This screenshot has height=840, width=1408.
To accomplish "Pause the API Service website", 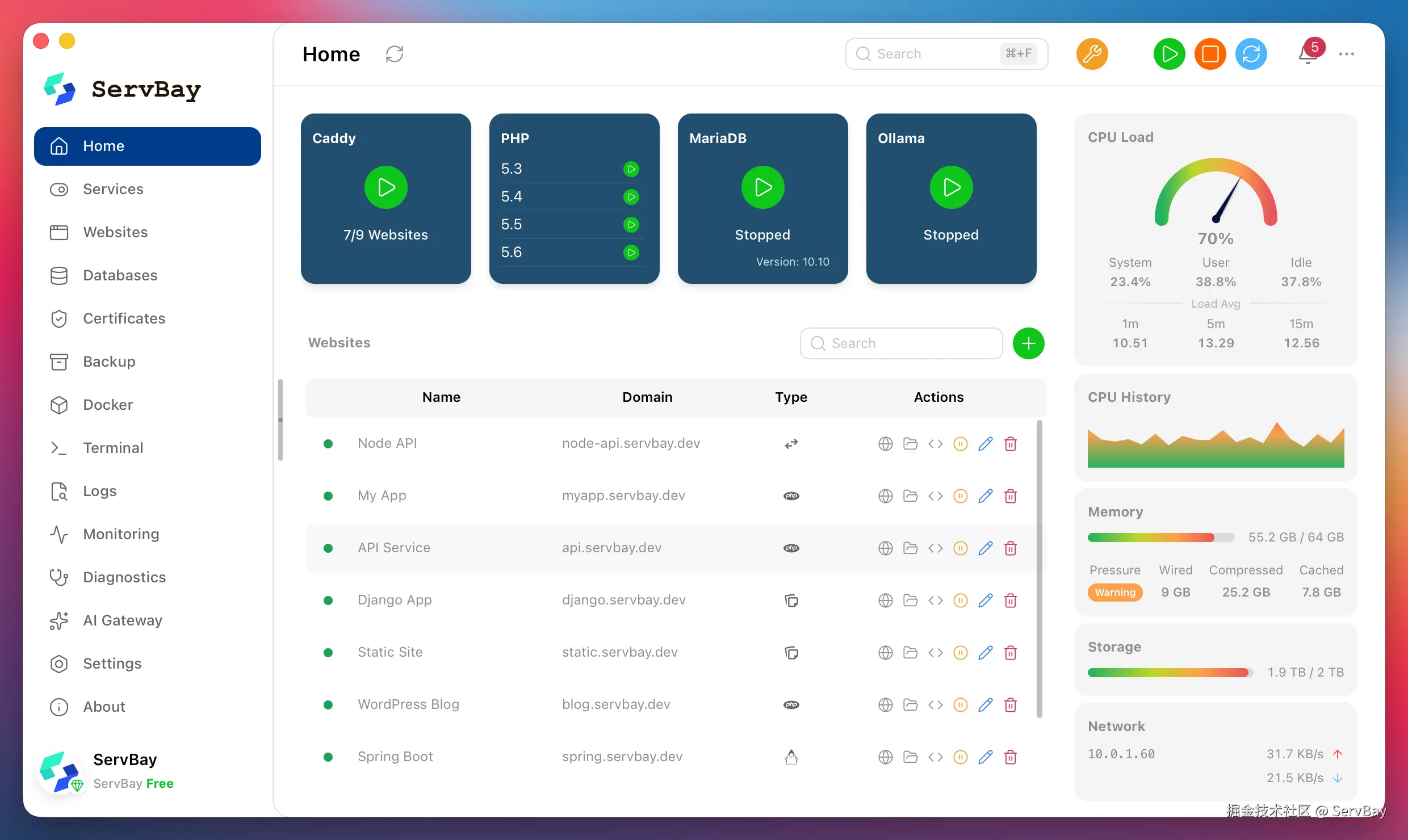I will click(x=960, y=548).
